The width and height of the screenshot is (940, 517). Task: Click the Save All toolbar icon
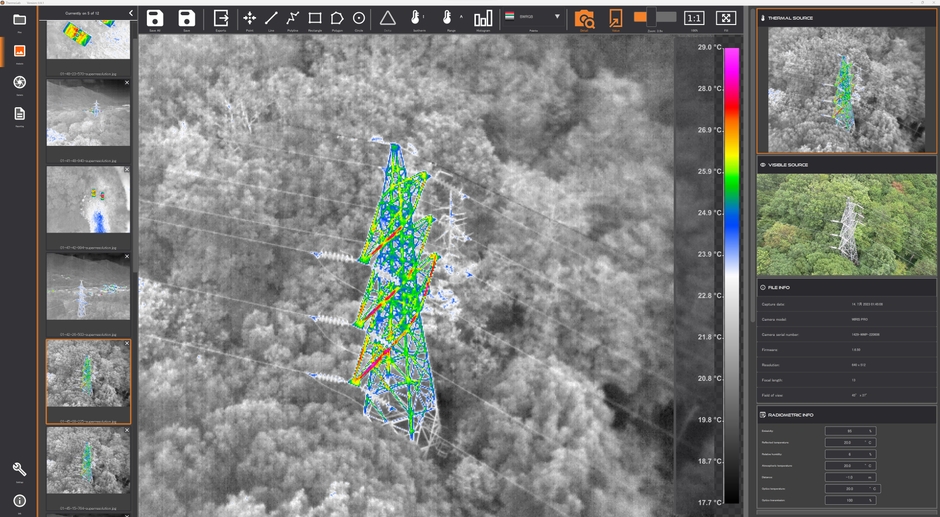(155, 19)
